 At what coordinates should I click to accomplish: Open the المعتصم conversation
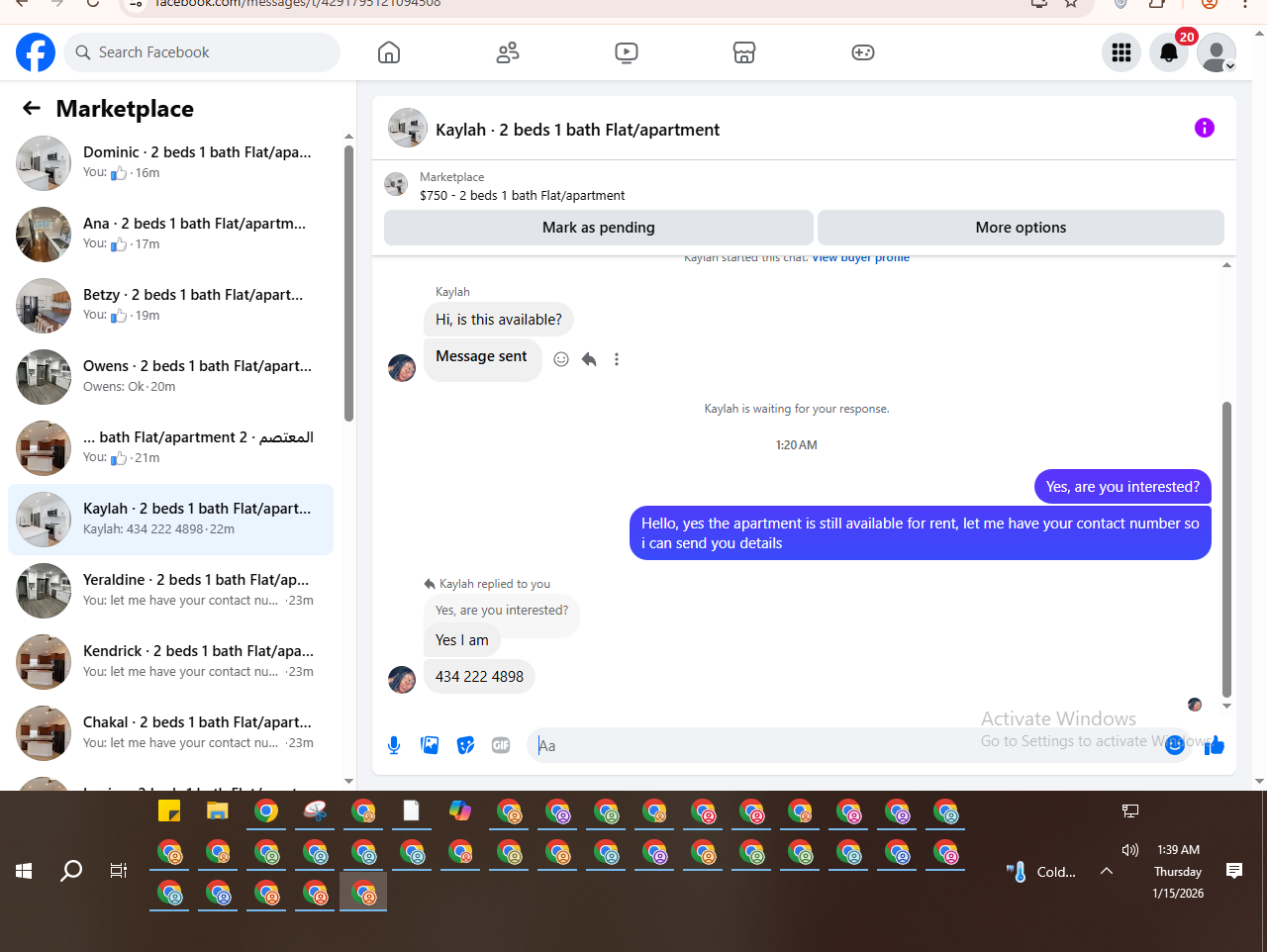tap(170, 448)
